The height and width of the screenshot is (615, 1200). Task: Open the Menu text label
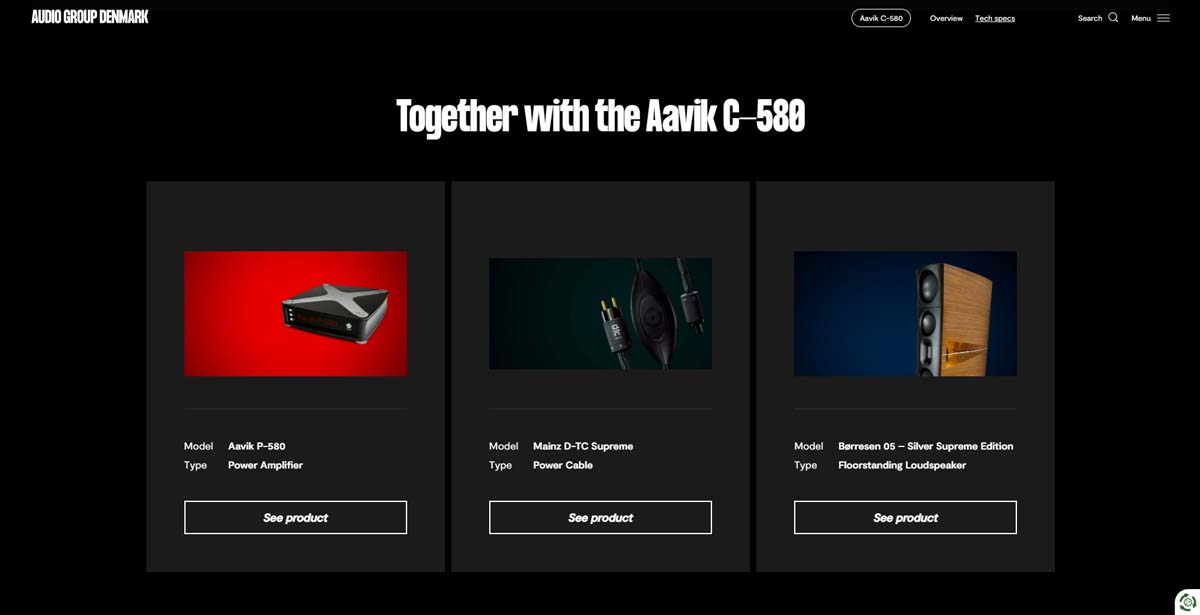(1141, 18)
